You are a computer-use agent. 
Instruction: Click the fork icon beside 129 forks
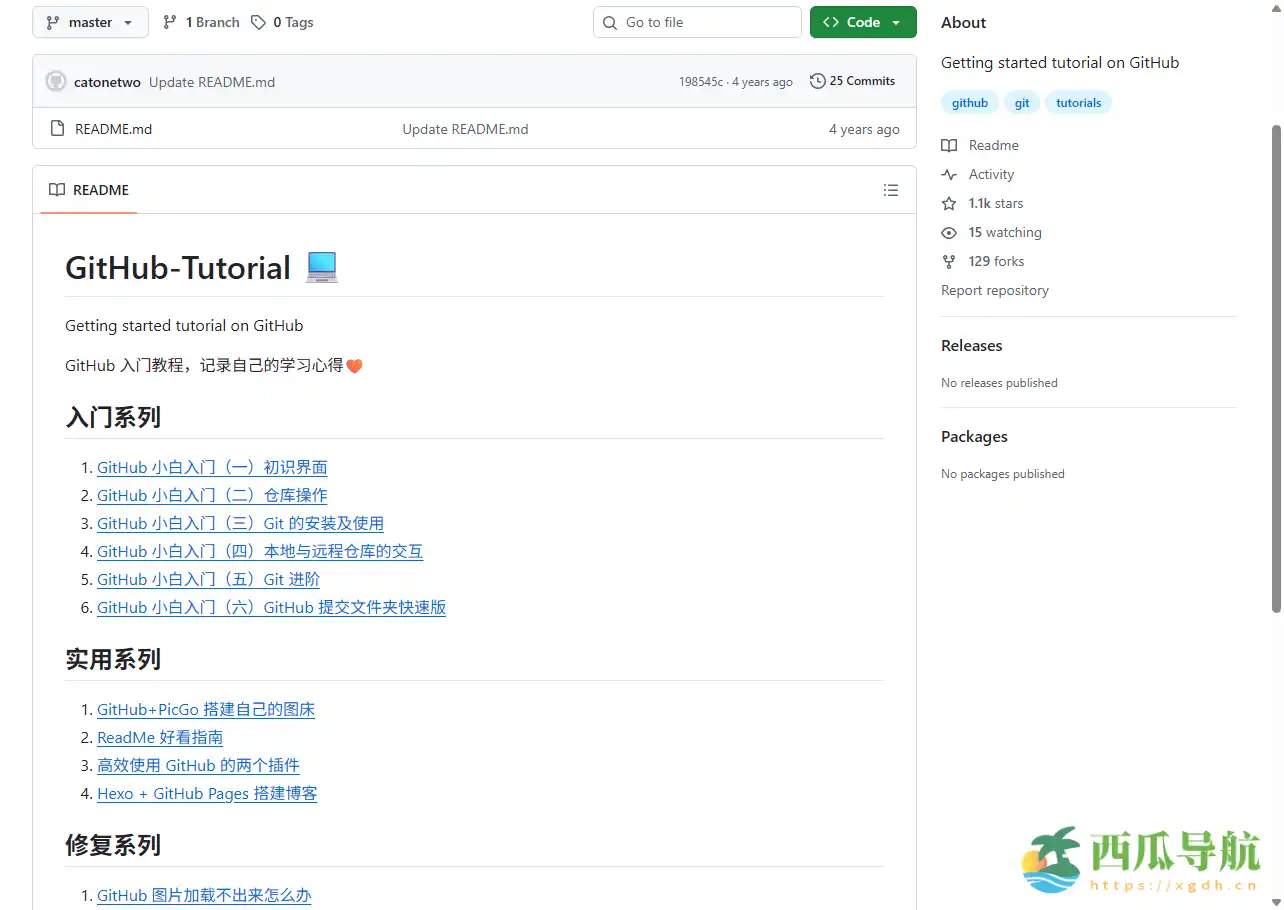(947, 261)
